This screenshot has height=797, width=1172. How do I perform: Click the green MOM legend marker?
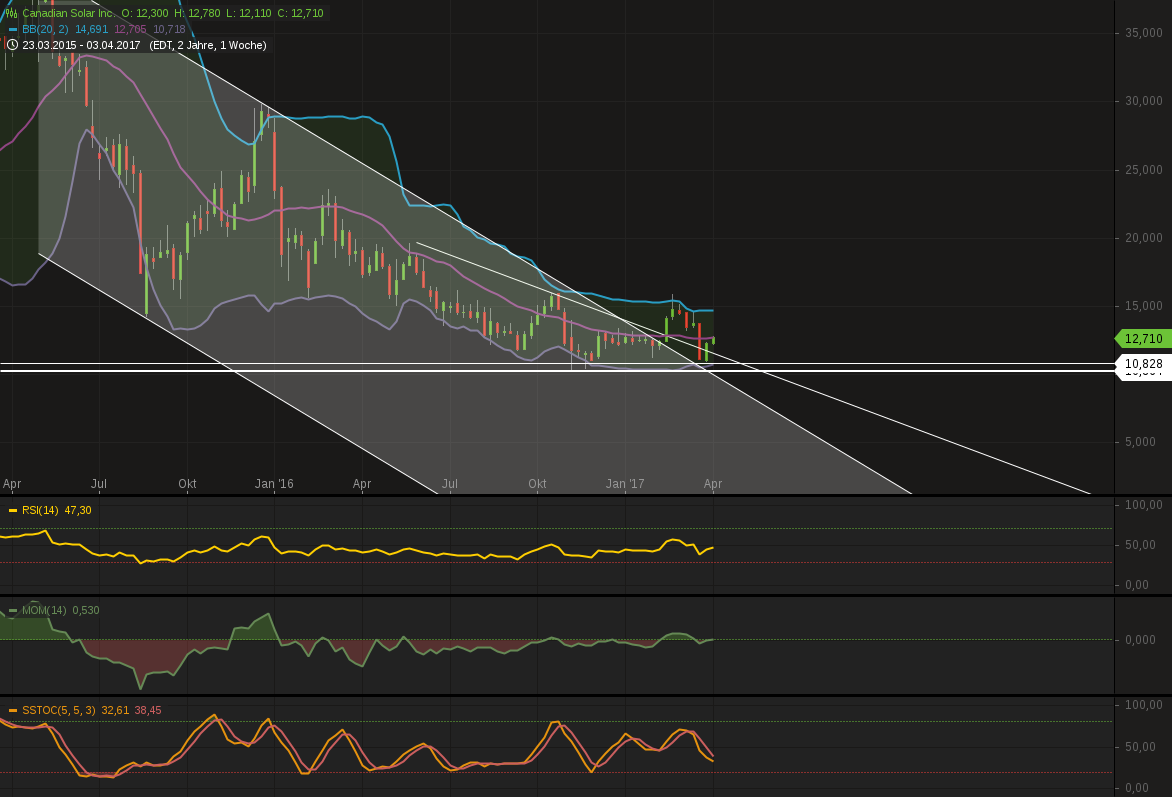(x=13, y=610)
